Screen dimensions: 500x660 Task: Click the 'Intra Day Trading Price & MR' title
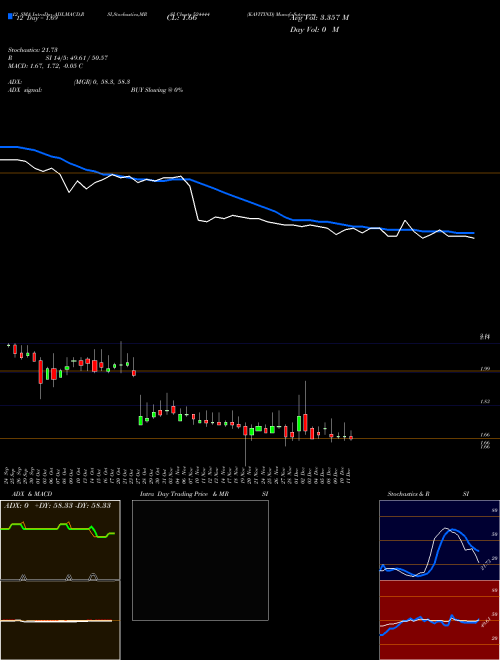coord(184,494)
